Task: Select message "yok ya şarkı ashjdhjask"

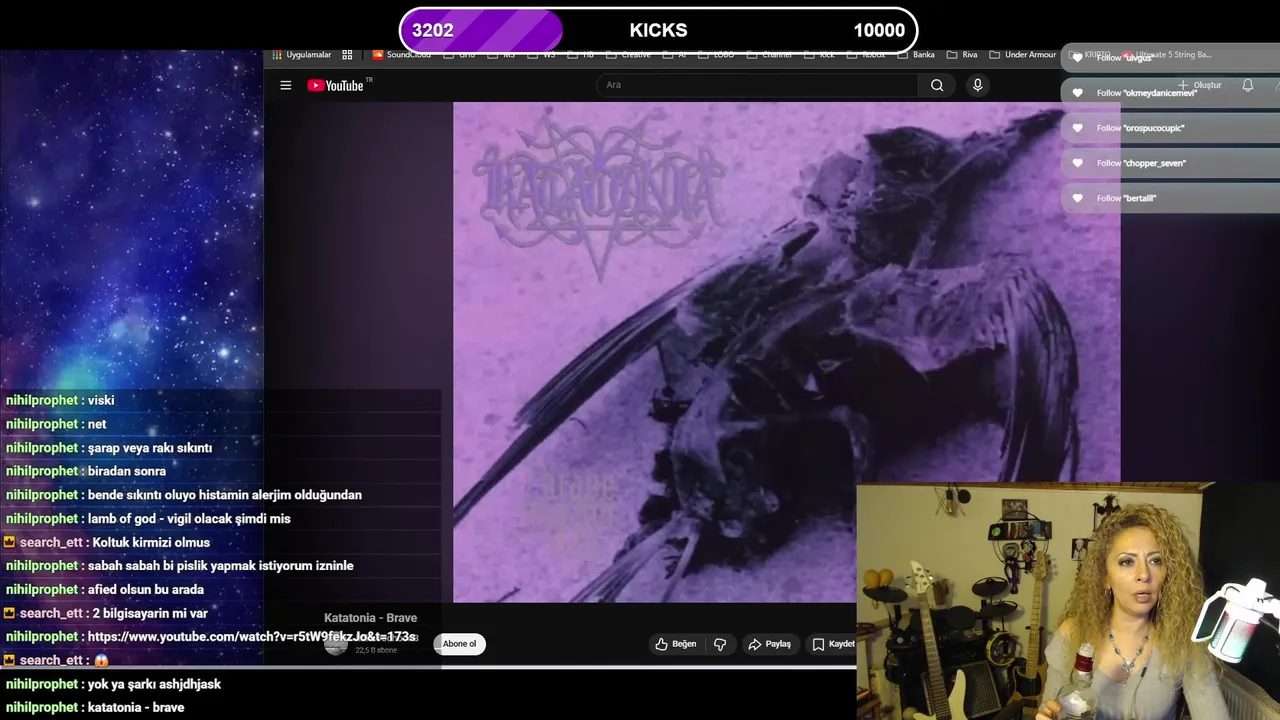Action: coord(154,684)
